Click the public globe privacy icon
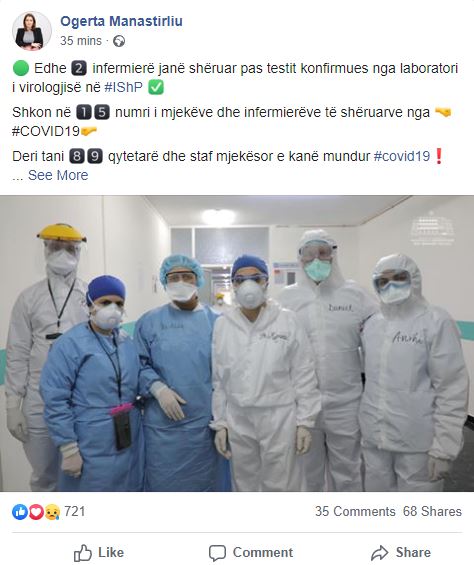Image resolution: width=474 pixels, height=565 pixels. point(119,41)
